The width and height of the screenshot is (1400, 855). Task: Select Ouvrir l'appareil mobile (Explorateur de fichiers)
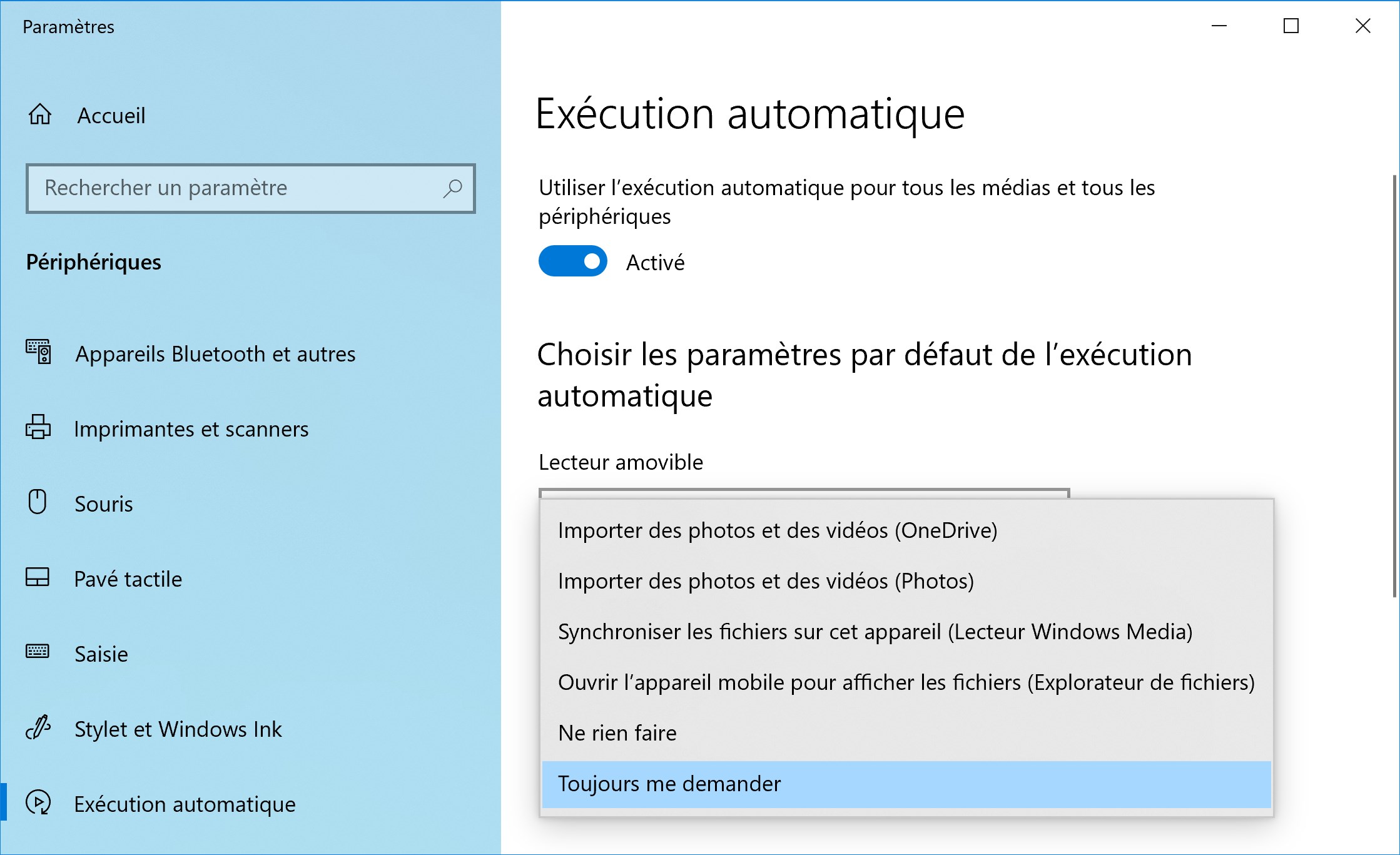(x=906, y=682)
